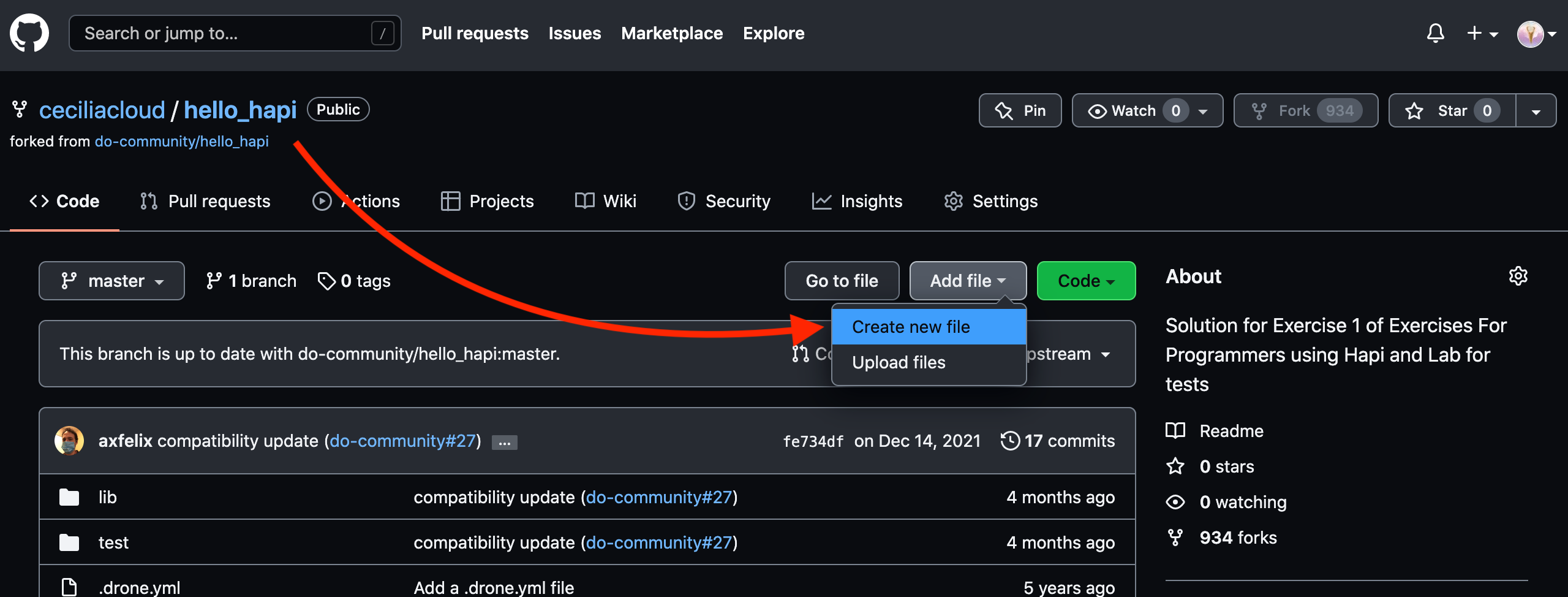Image resolution: width=1568 pixels, height=597 pixels.
Task: Toggle the Add file dropdown
Action: [968, 281]
